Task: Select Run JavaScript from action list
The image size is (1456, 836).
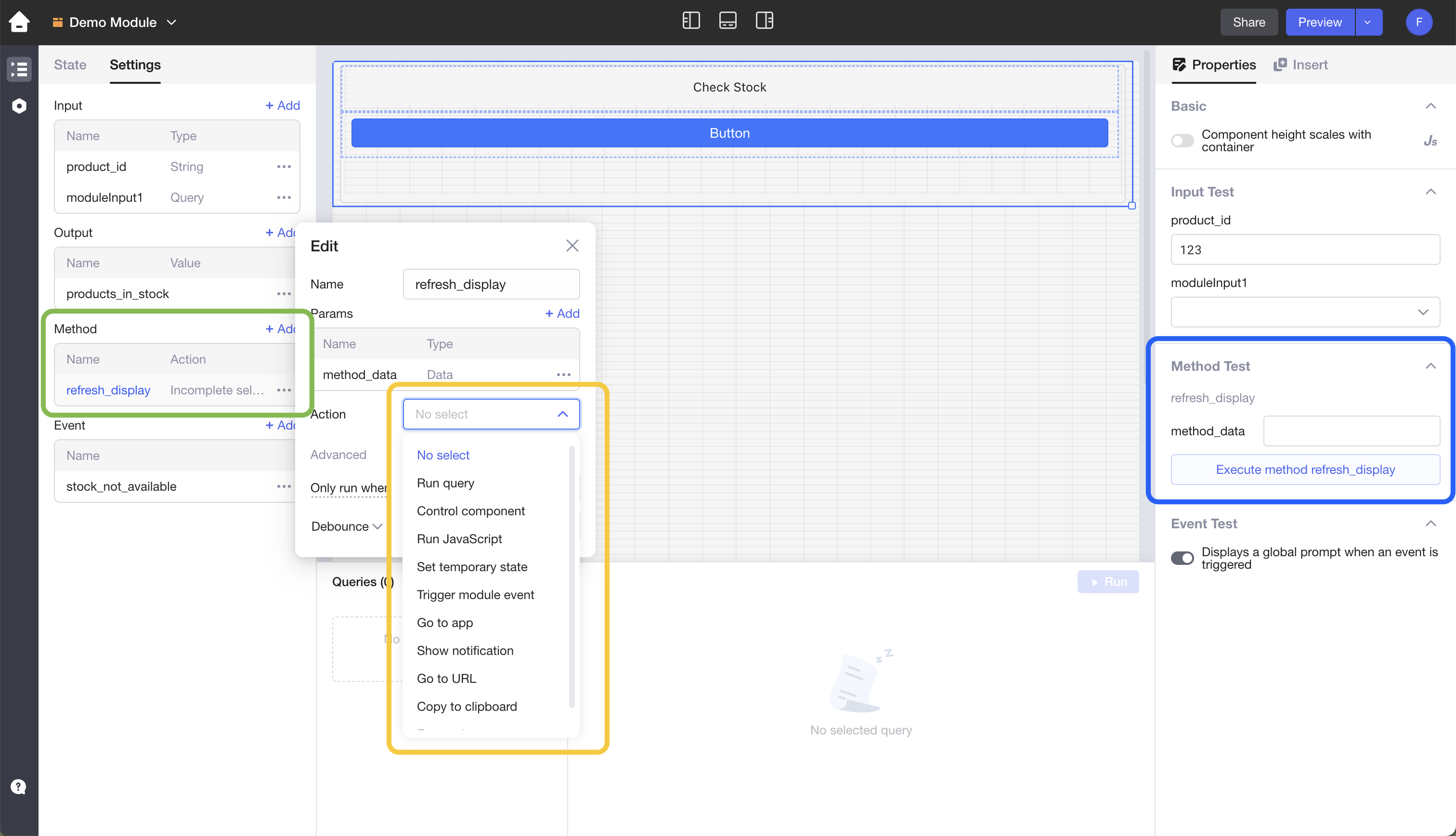Action: 459,538
